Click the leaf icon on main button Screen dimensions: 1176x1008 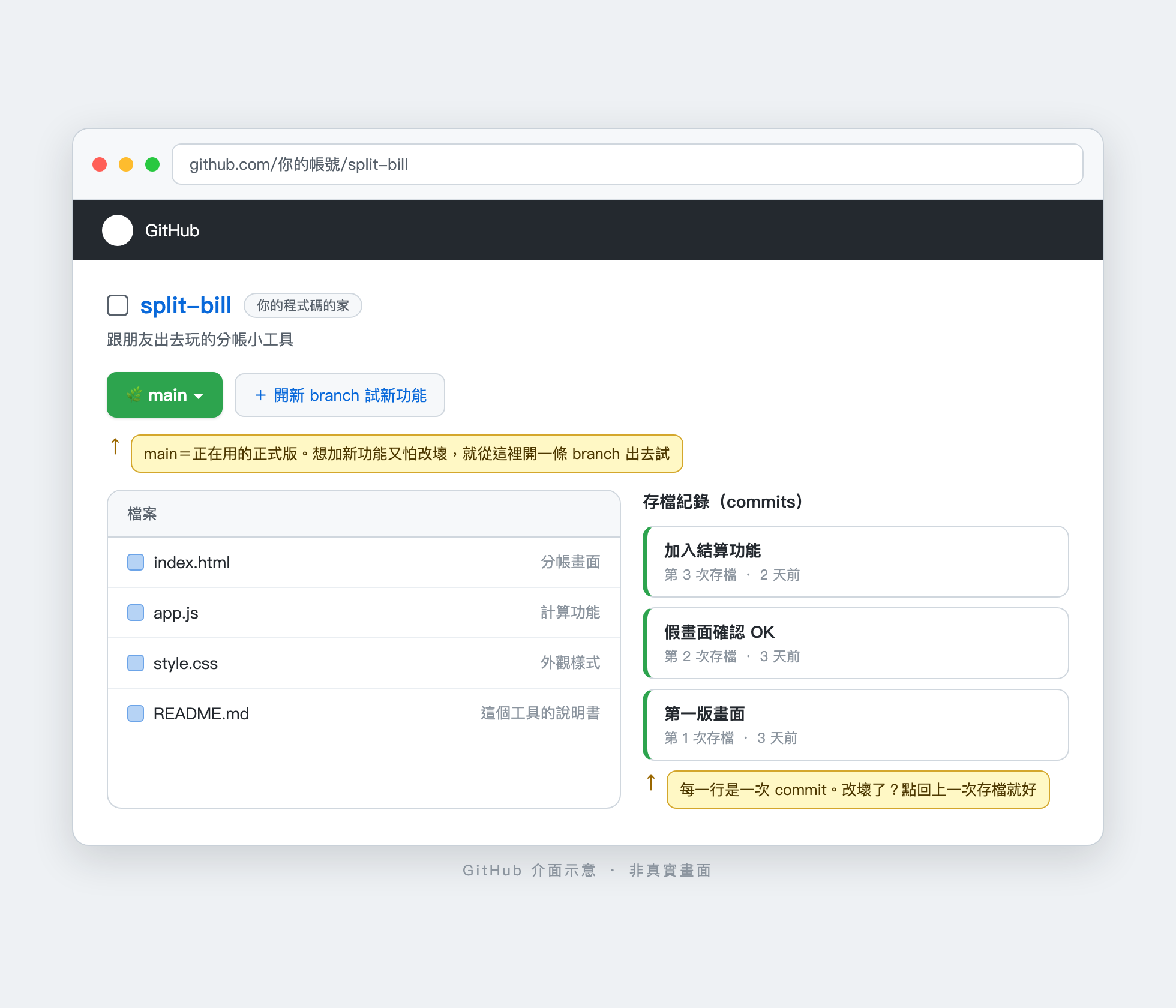pyautogui.click(x=134, y=395)
